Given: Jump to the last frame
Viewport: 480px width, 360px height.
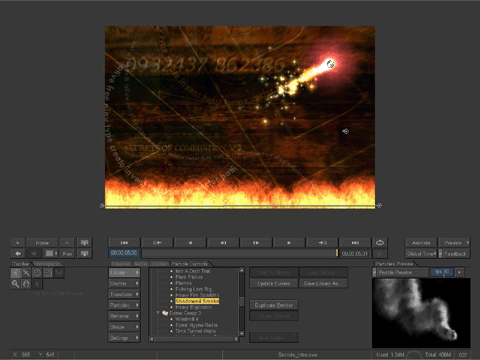Looking at the screenshot, I should (x=355, y=243).
